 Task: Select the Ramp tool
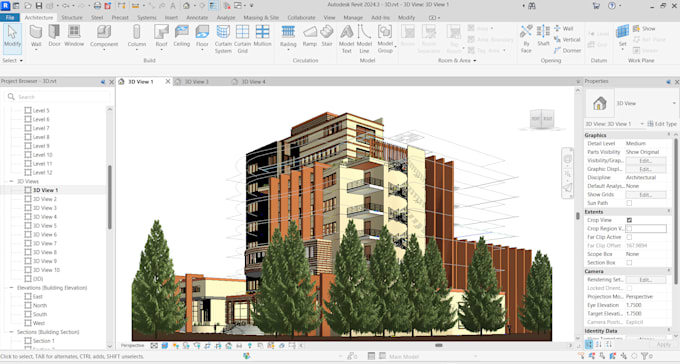[x=310, y=36]
